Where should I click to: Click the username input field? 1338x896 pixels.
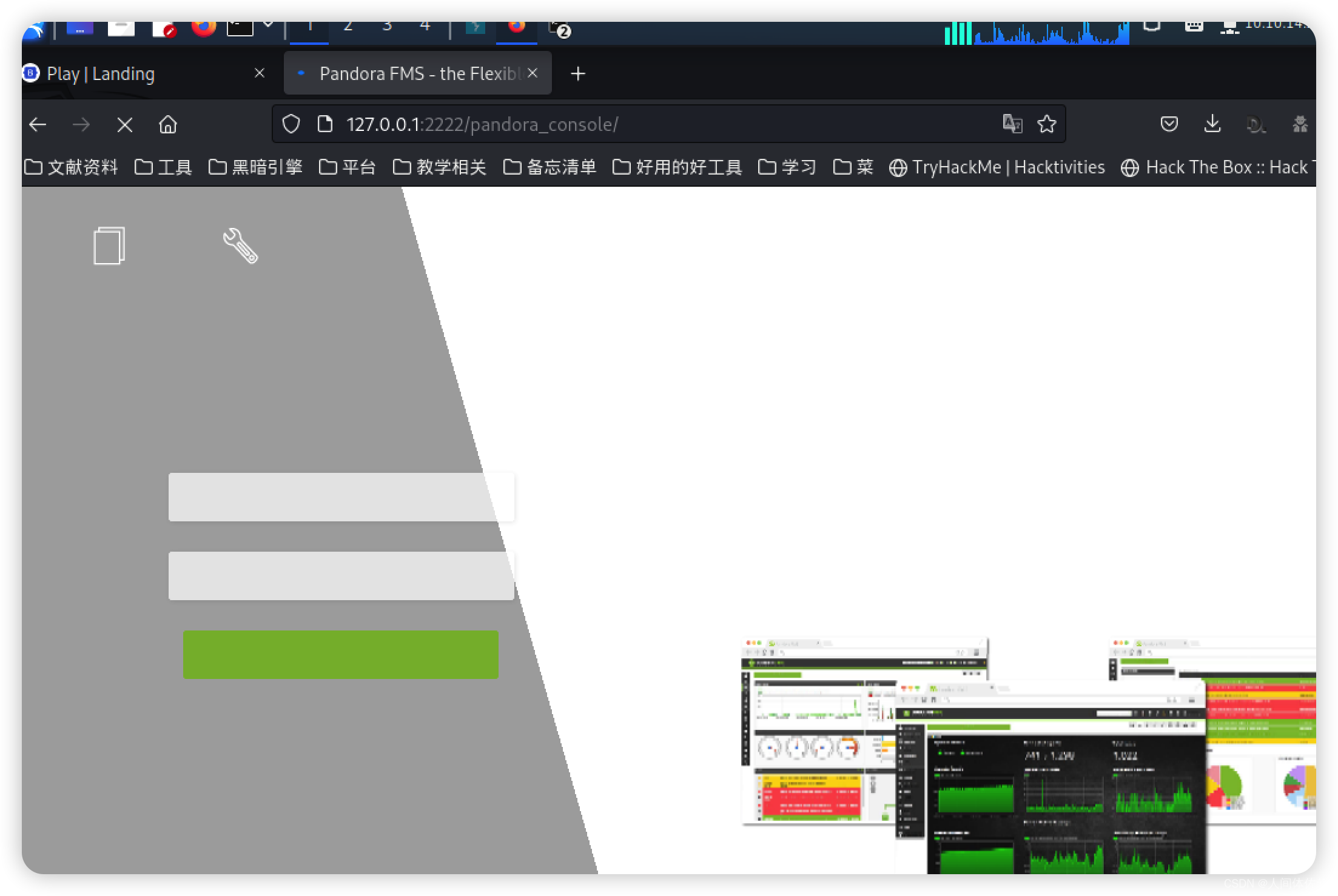(341, 497)
